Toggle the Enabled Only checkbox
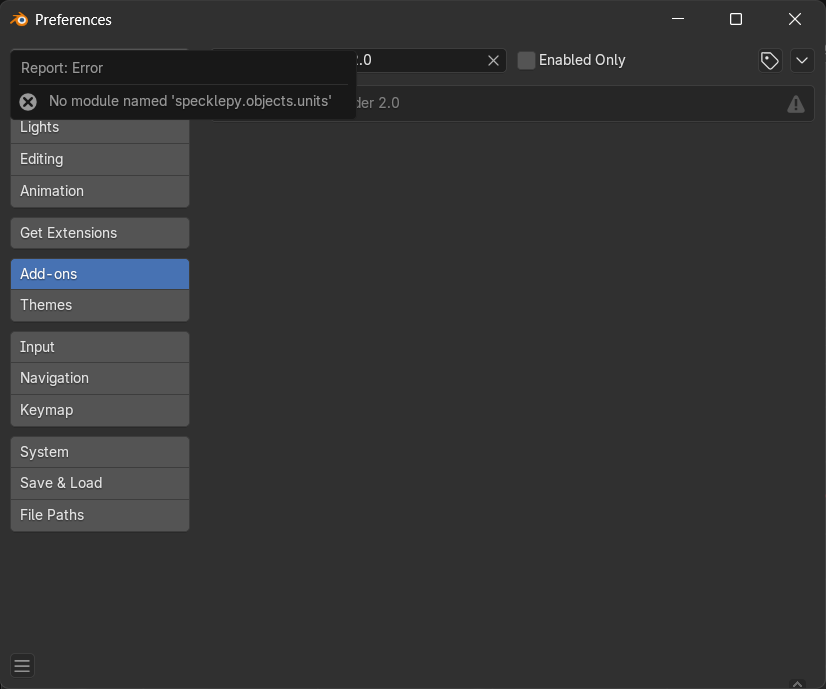 tap(526, 60)
